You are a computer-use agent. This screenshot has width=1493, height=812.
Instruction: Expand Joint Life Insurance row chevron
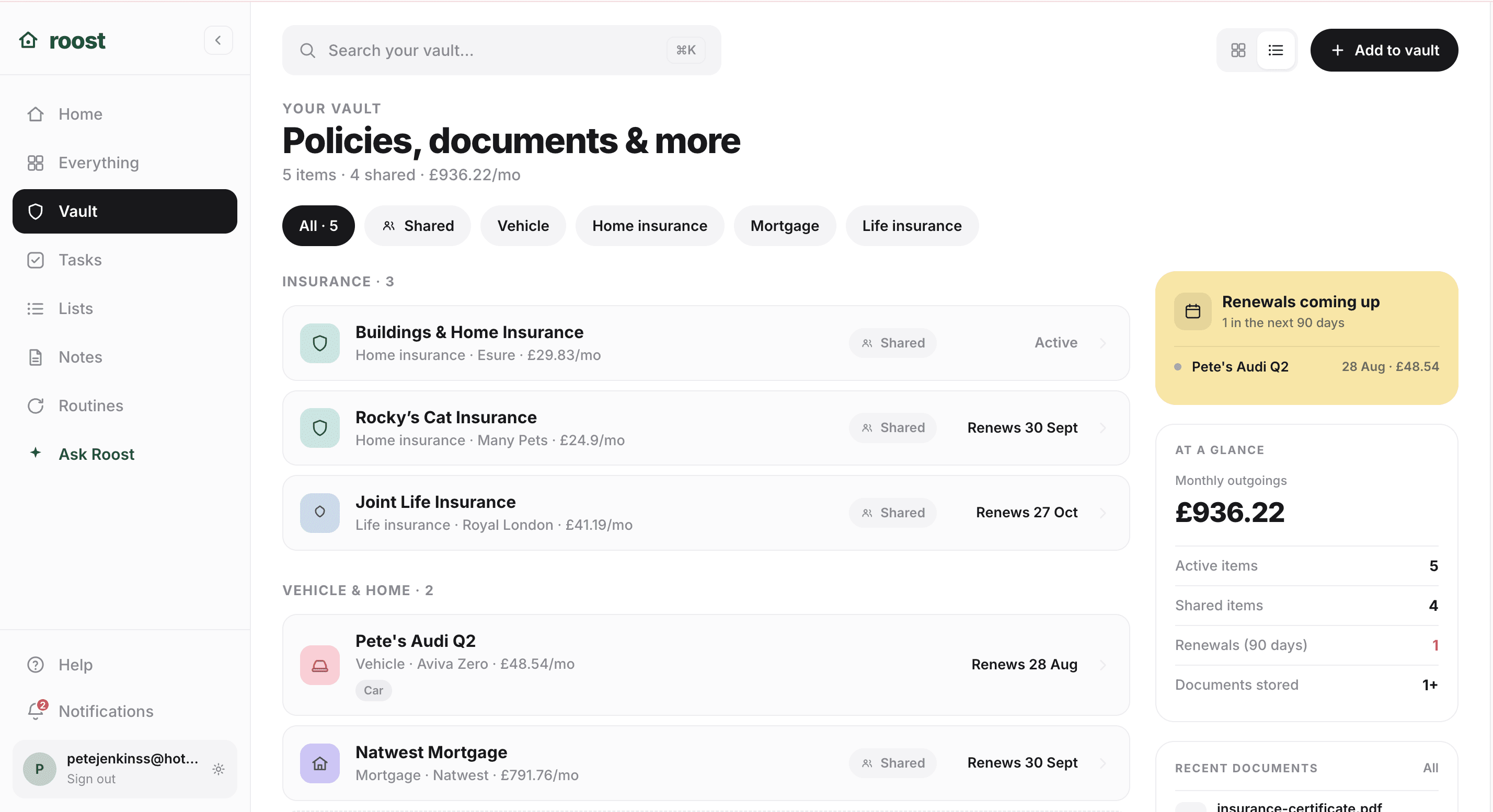pyautogui.click(x=1103, y=513)
